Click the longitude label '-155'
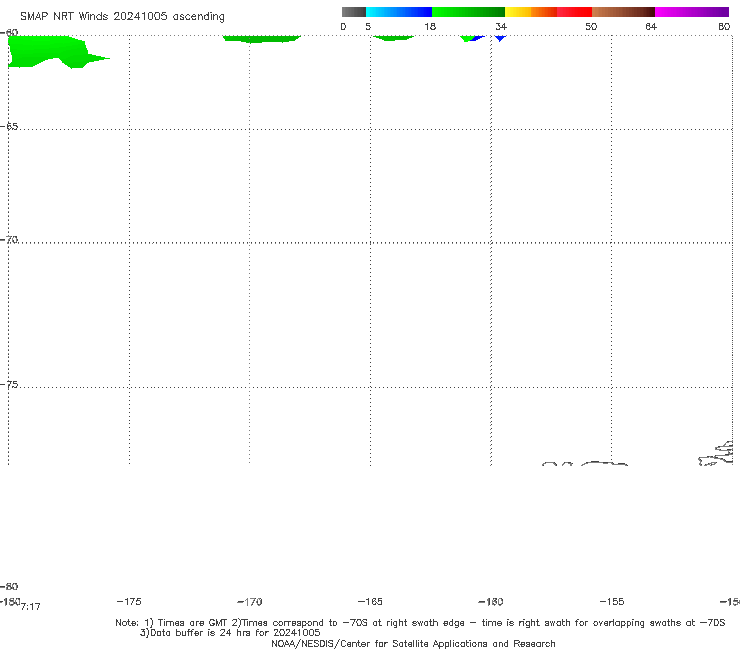 click(x=612, y=601)
